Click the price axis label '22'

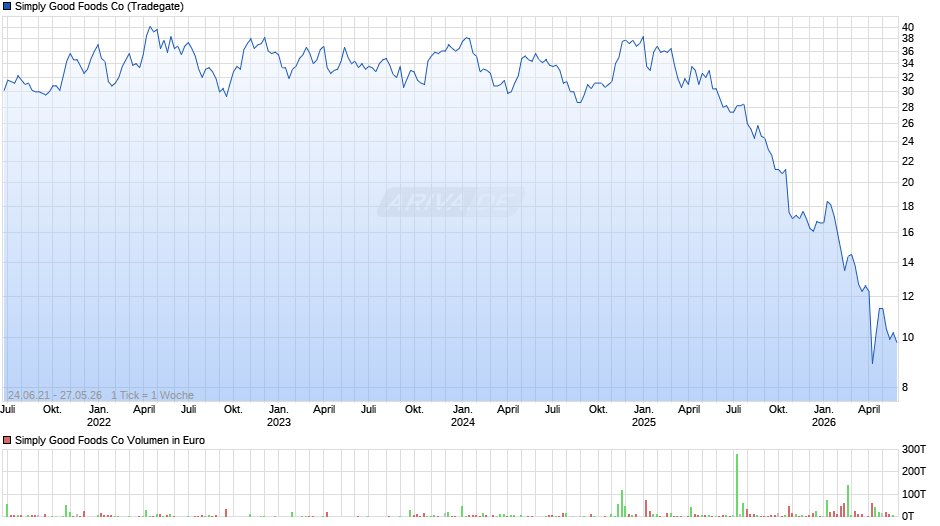point(908,161)
